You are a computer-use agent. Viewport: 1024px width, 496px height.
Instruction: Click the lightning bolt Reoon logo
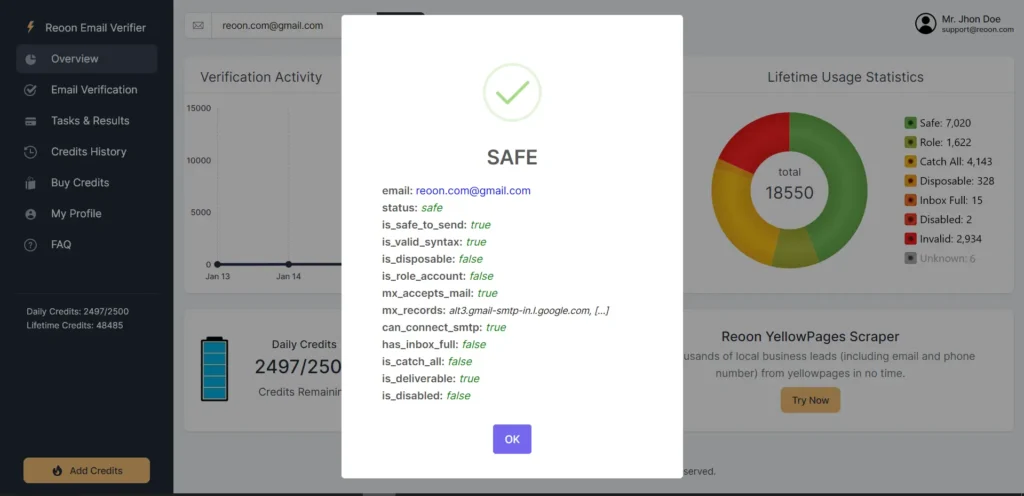click(31, 28)
